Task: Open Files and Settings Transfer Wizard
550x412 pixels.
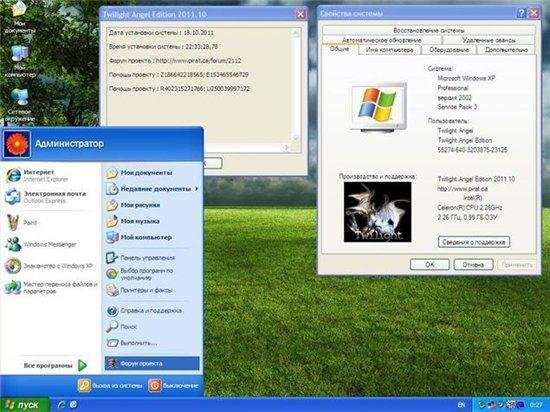Action: (51, 288)
